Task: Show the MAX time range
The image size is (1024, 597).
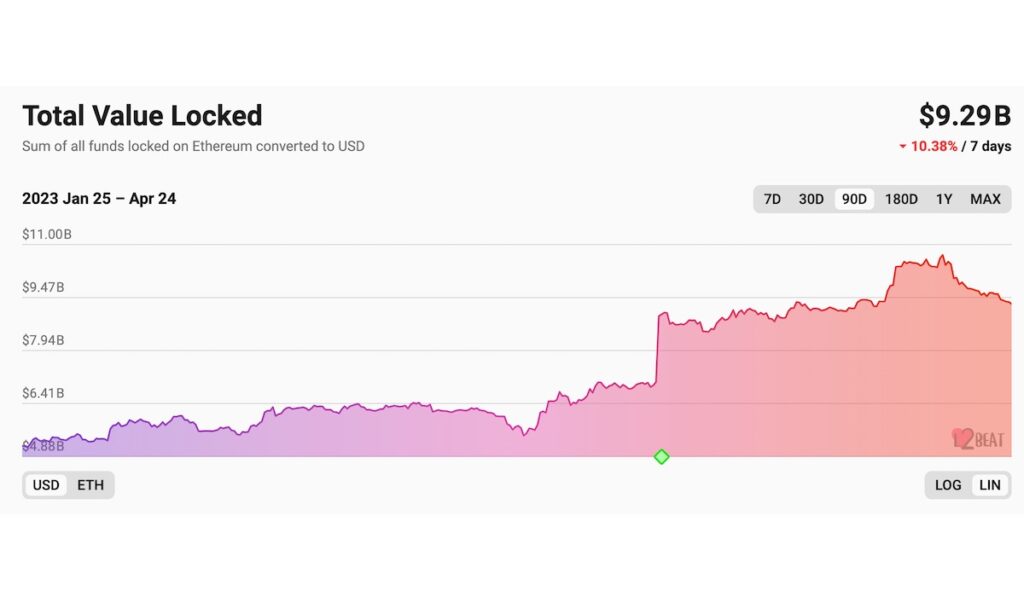Action: point(985,199)
